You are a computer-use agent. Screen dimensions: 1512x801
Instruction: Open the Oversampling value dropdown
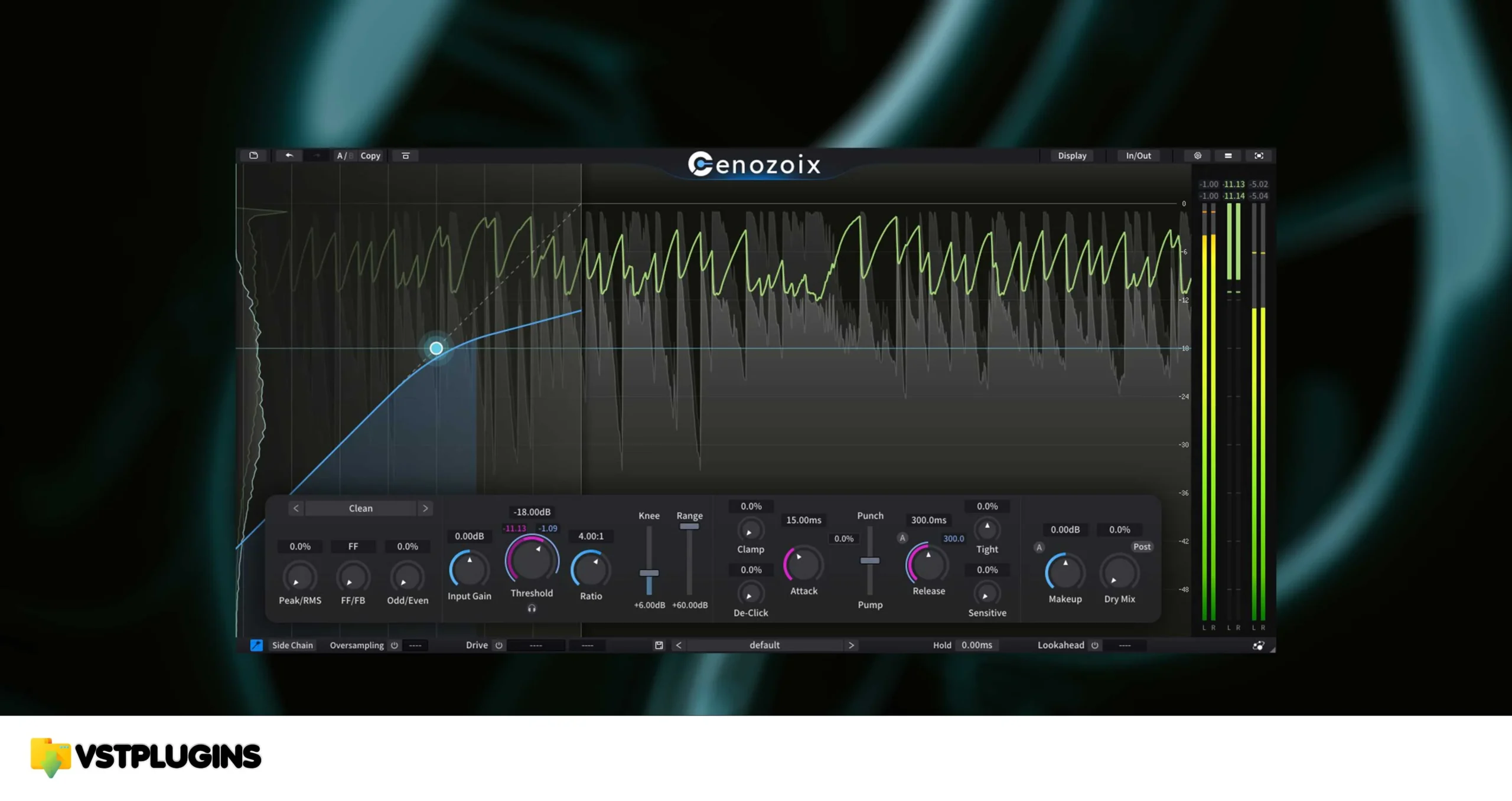point(415,645)
